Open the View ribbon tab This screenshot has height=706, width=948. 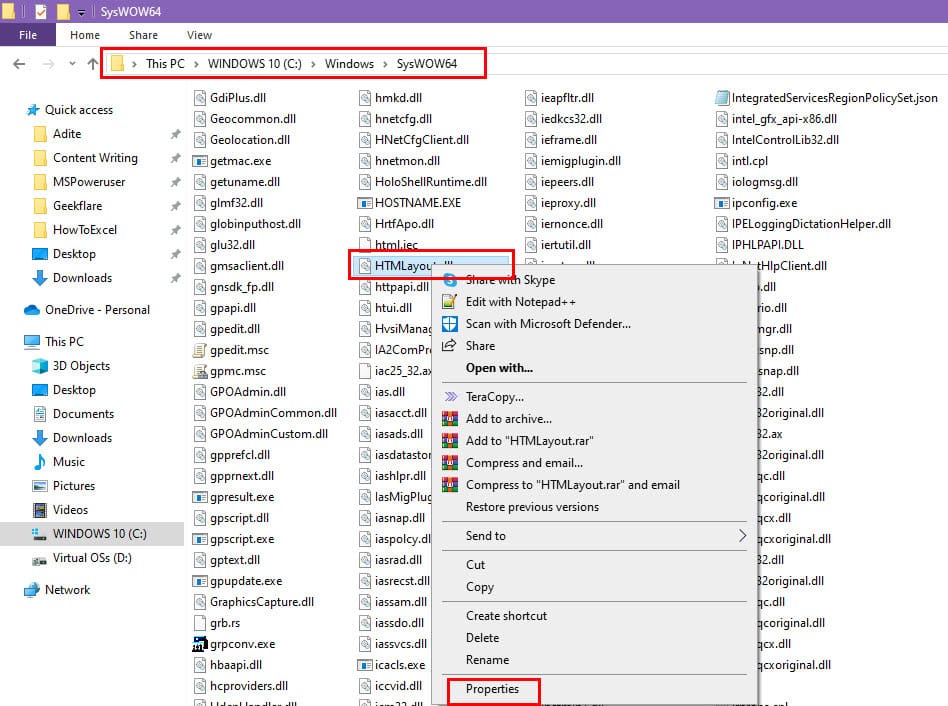[199, 35]
